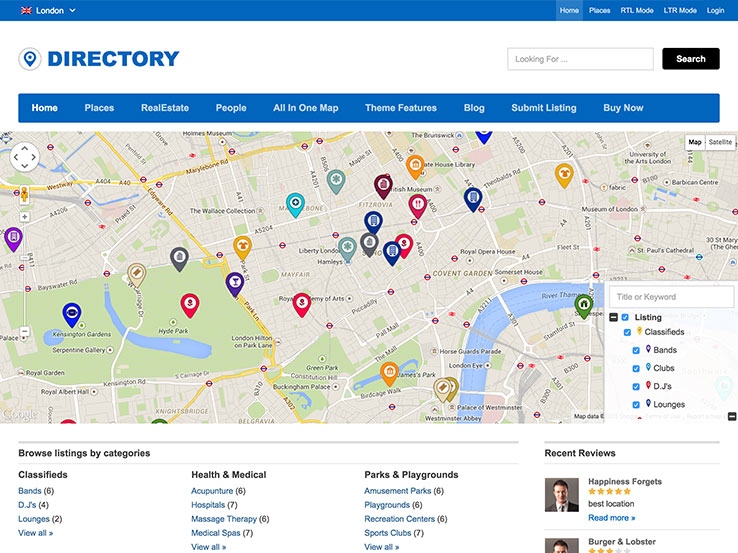The width and height of the screenshot is (738, 553).
Task: Click the Happiness Forgets star rating
Action: click(610, 491)
